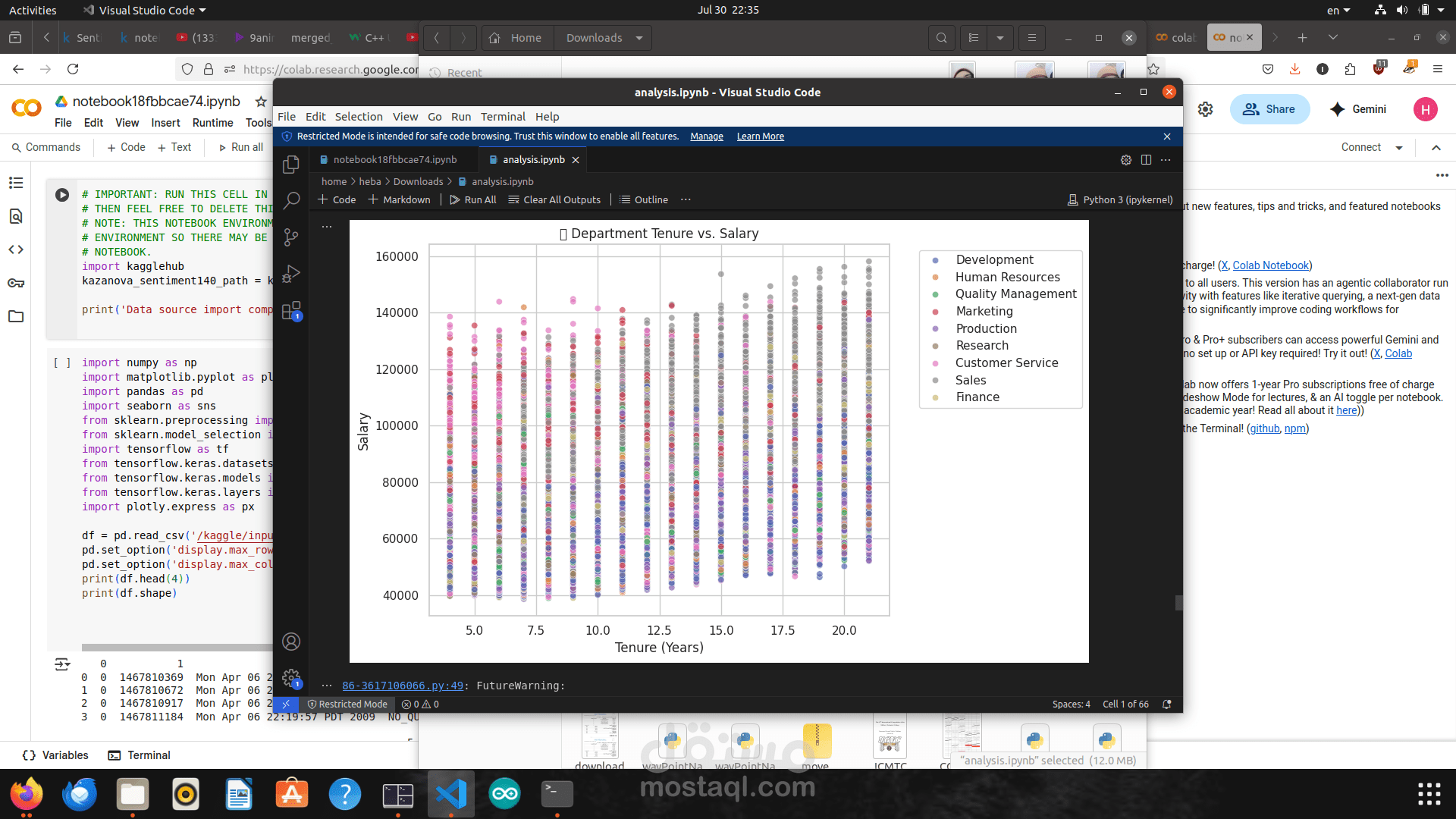The height and width of the screenshot is (819, 1456).
Task: Open the Downloads path dropdown arrow
Action: tap(639, 38)
